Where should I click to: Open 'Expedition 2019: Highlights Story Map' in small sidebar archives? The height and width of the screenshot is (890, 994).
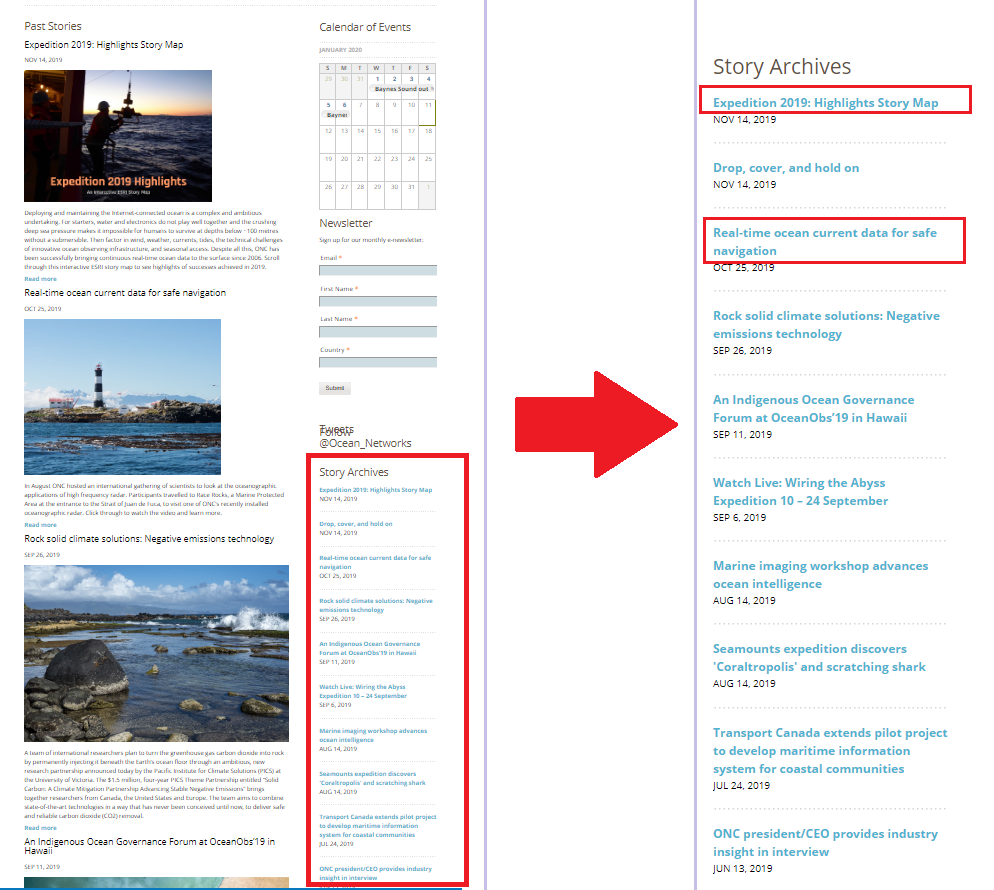click(x=375, y=490)
